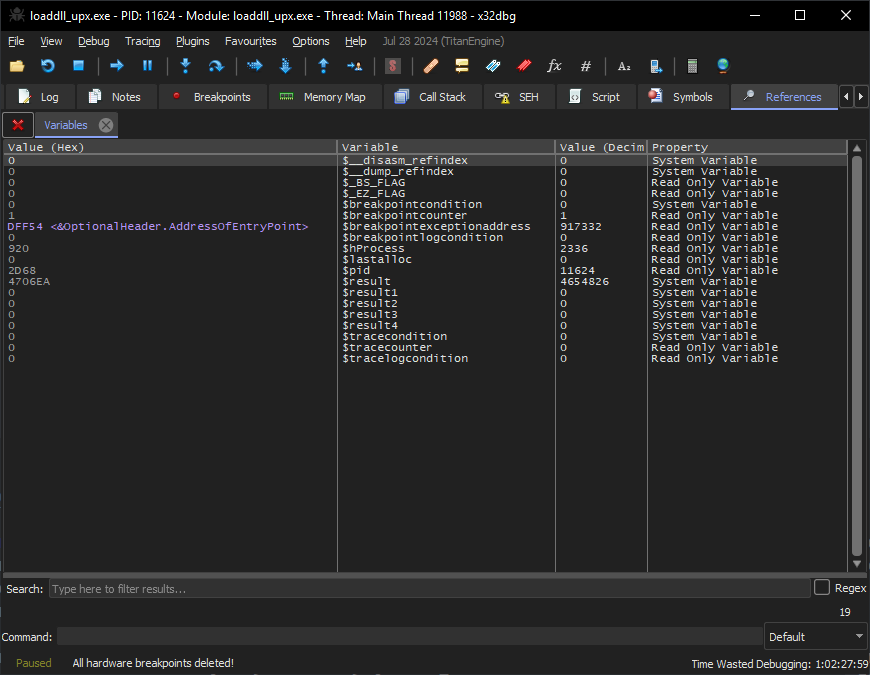Click the Step Over icon
870x675 pixels.
[x=215, y=66]
